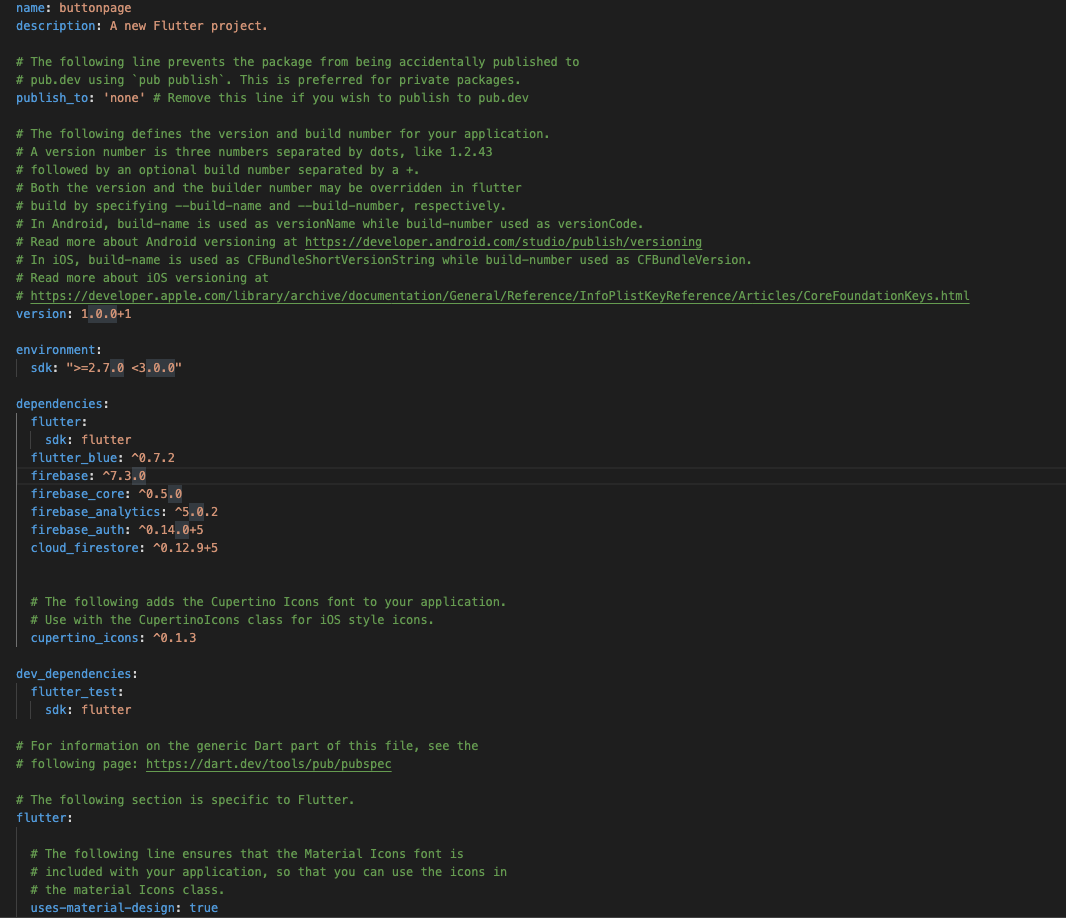Viewport: 1066px width, 918px height.
Task: Click the 'cupertino_icons' dependency name
Action: [x=84, y=639]
